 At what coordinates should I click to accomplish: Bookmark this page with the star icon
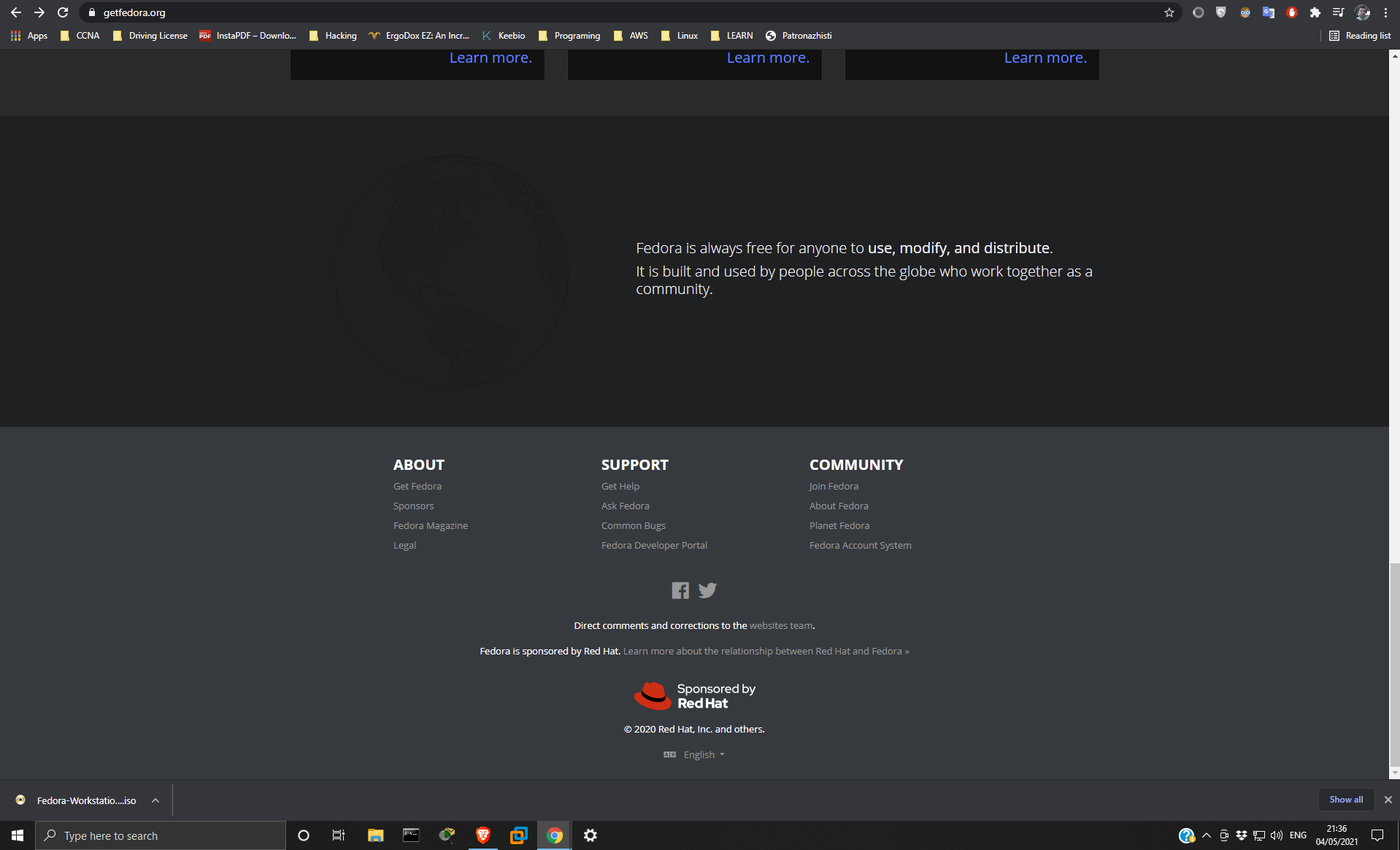(x=1169, y=12)
